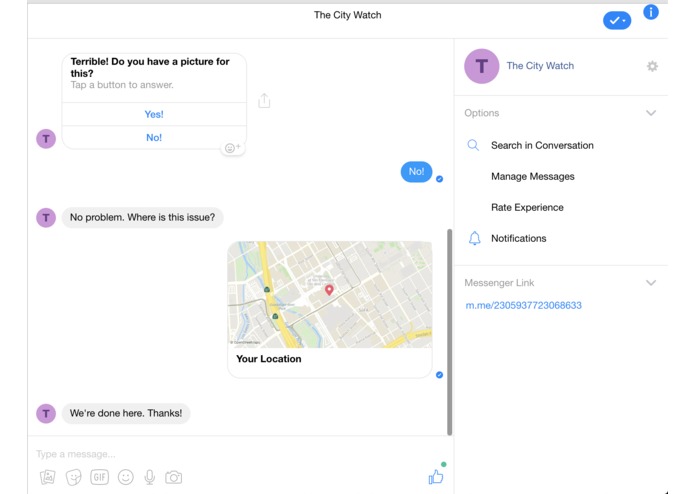Screen dimensions: 695x494
Task: Click the large T avatar in sidebar
Action: point(481,66)
